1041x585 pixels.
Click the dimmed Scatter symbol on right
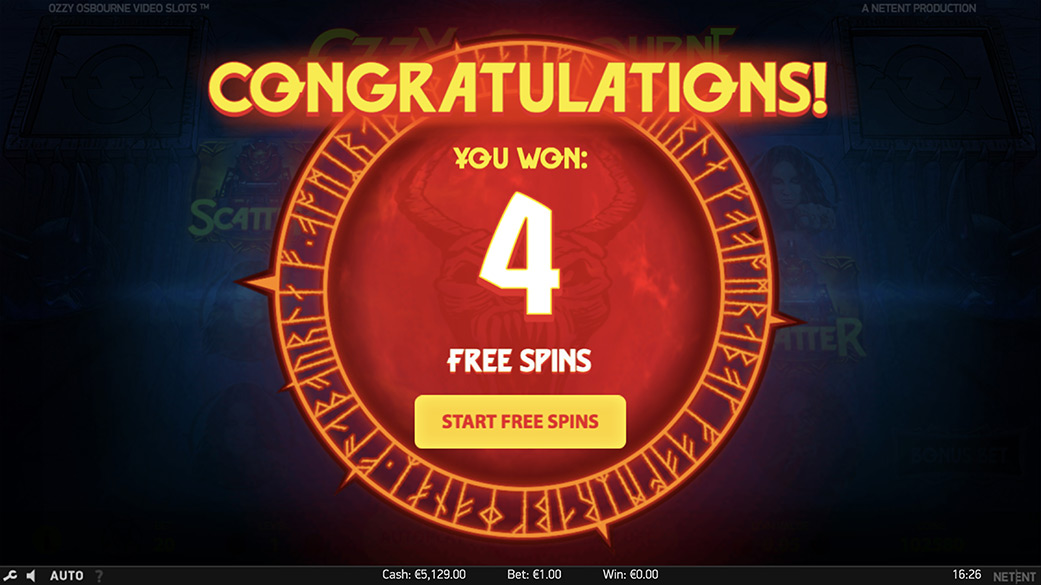[823, 335]
